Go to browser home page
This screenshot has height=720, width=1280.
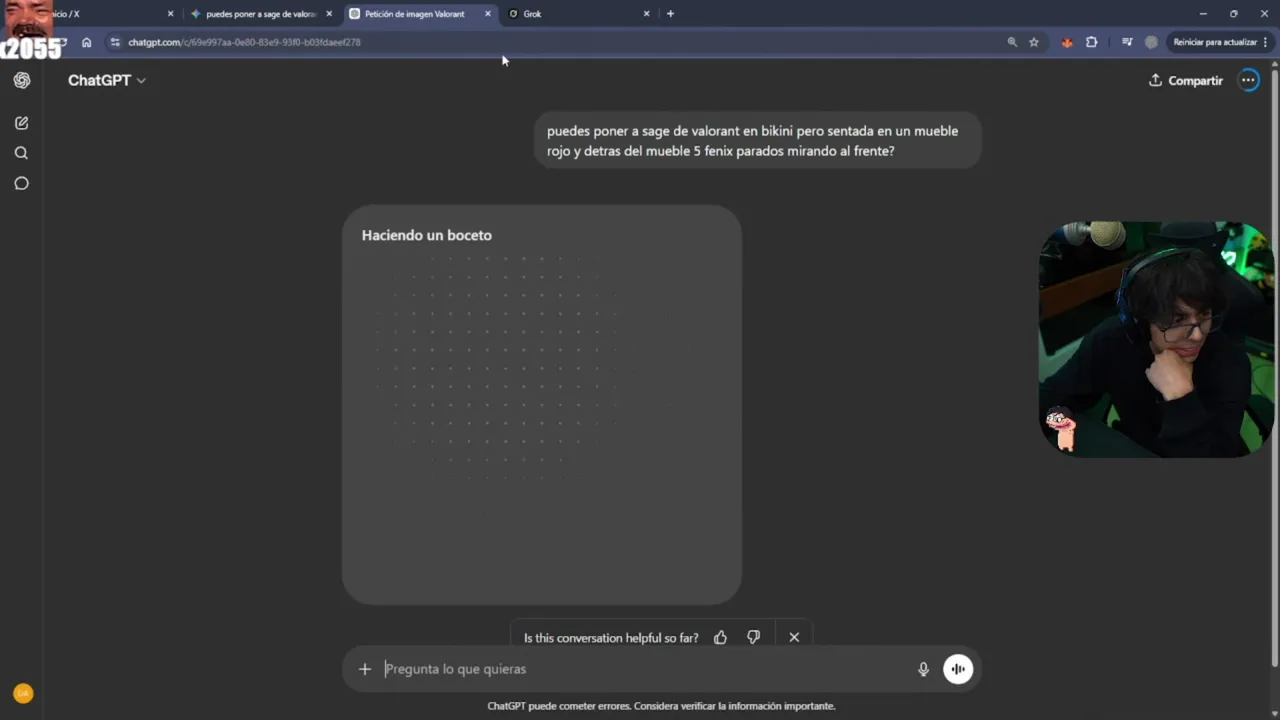(87, 42)
